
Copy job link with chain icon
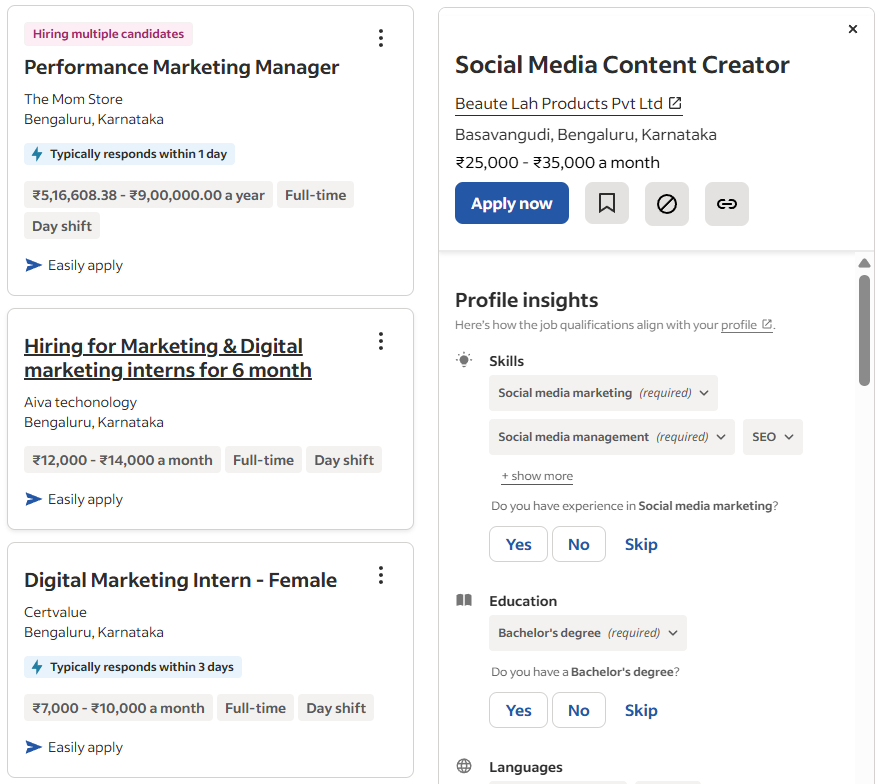pyautogui.click(x=727, y=204)
